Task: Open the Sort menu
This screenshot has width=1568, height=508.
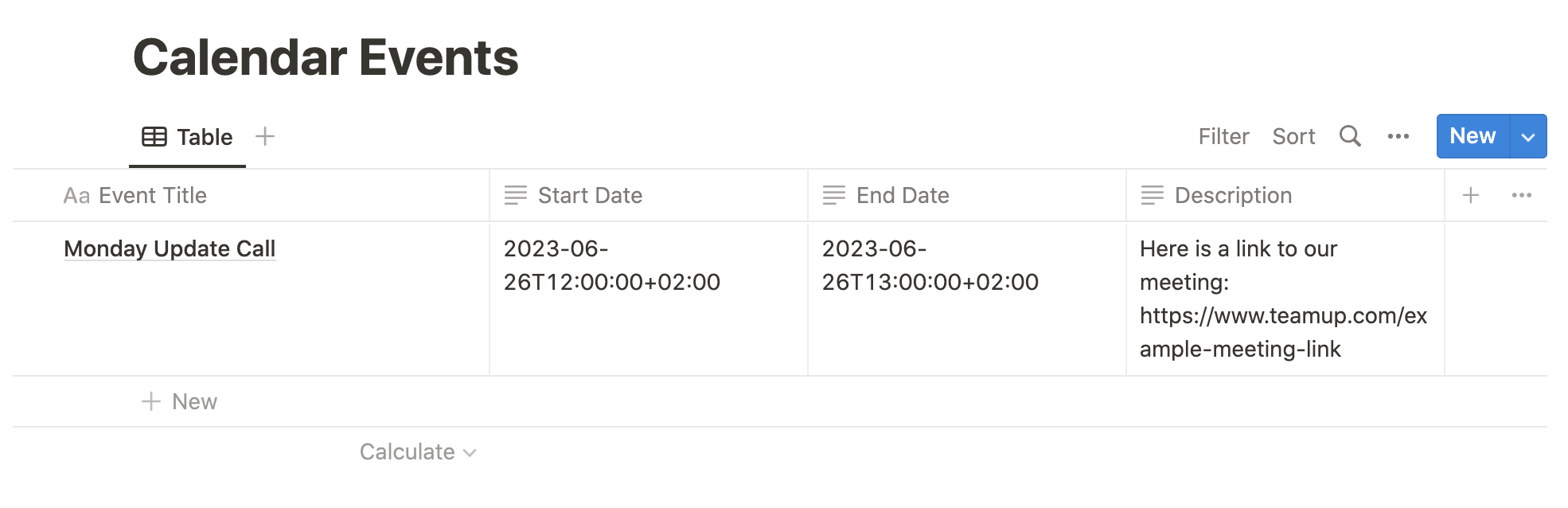Action: [x=1293, y=136]
